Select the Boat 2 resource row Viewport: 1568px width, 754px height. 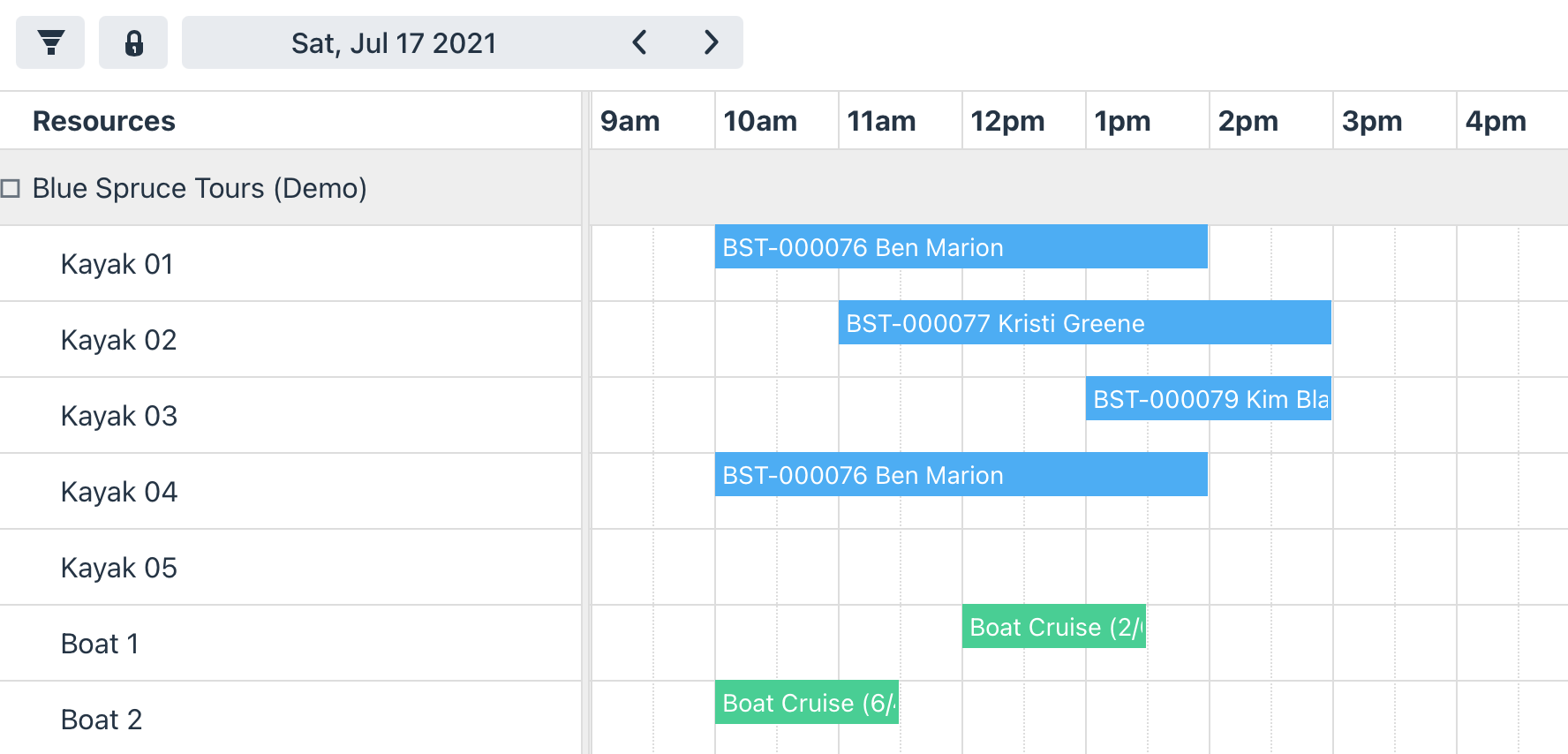tap(290, 718)
